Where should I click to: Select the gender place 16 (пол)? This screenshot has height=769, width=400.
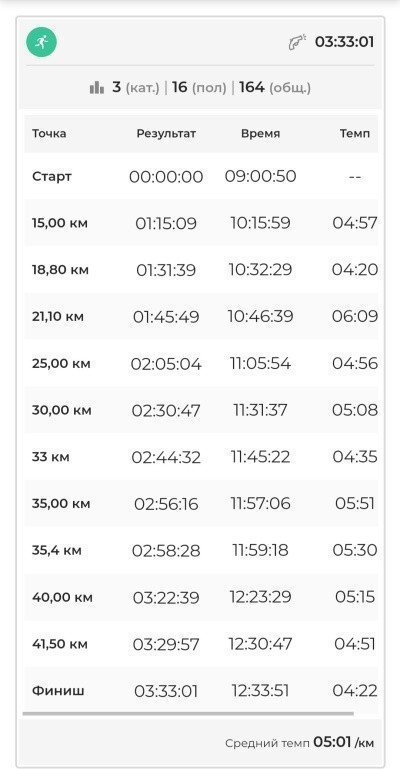(199, 88)
